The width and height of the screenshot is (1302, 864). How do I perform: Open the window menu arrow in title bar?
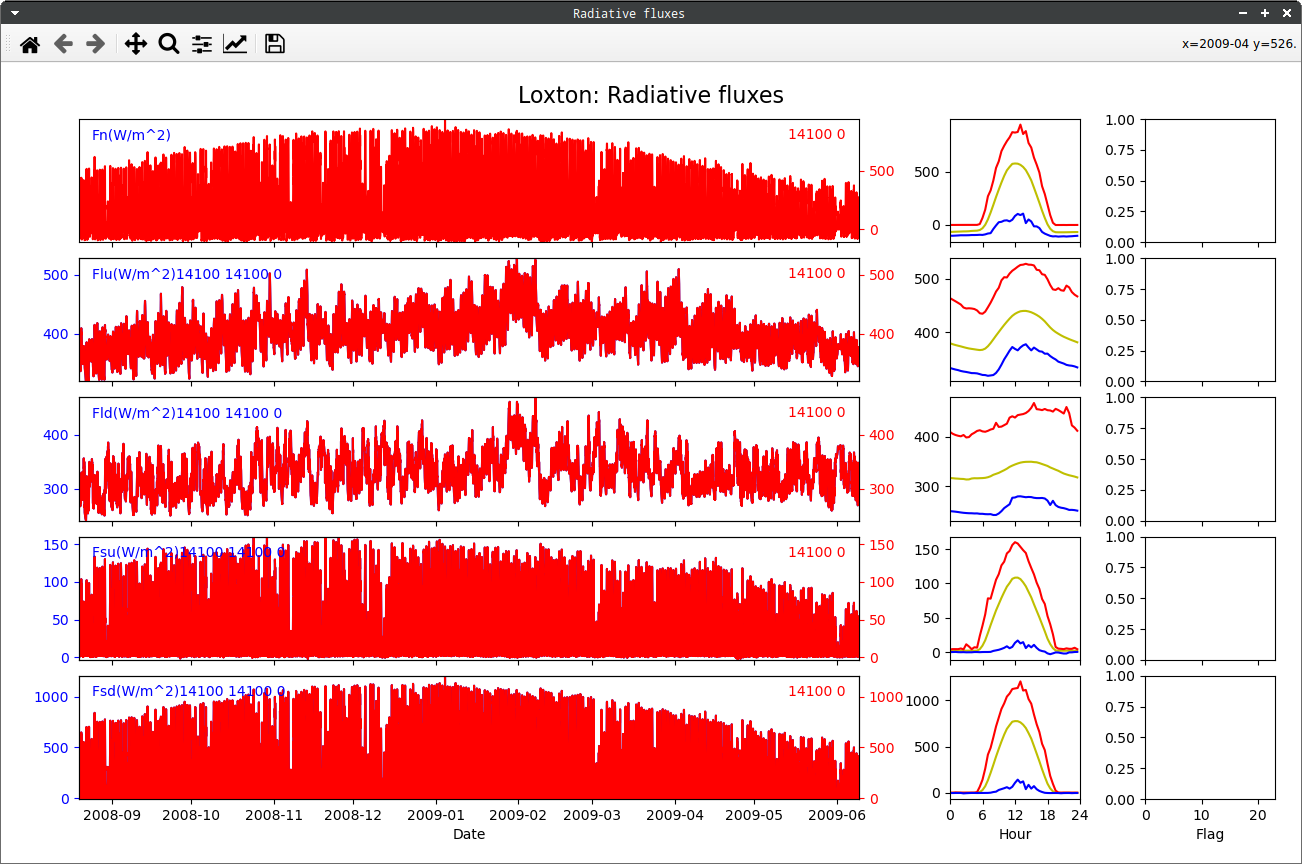click(x=15, y=13)
